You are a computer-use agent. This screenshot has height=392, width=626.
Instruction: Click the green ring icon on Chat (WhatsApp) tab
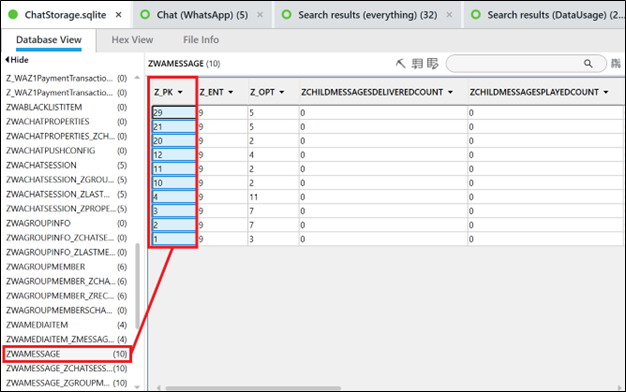[x=145, y=15]
